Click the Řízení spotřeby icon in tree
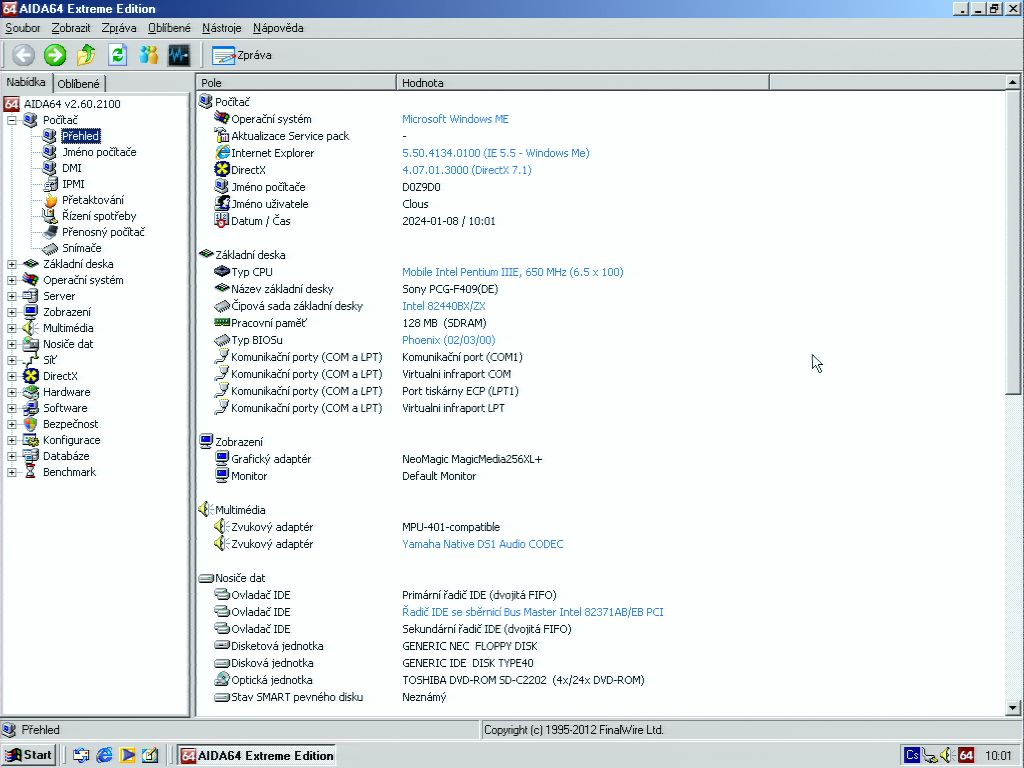1024x768 pixels. pos(50,216)
